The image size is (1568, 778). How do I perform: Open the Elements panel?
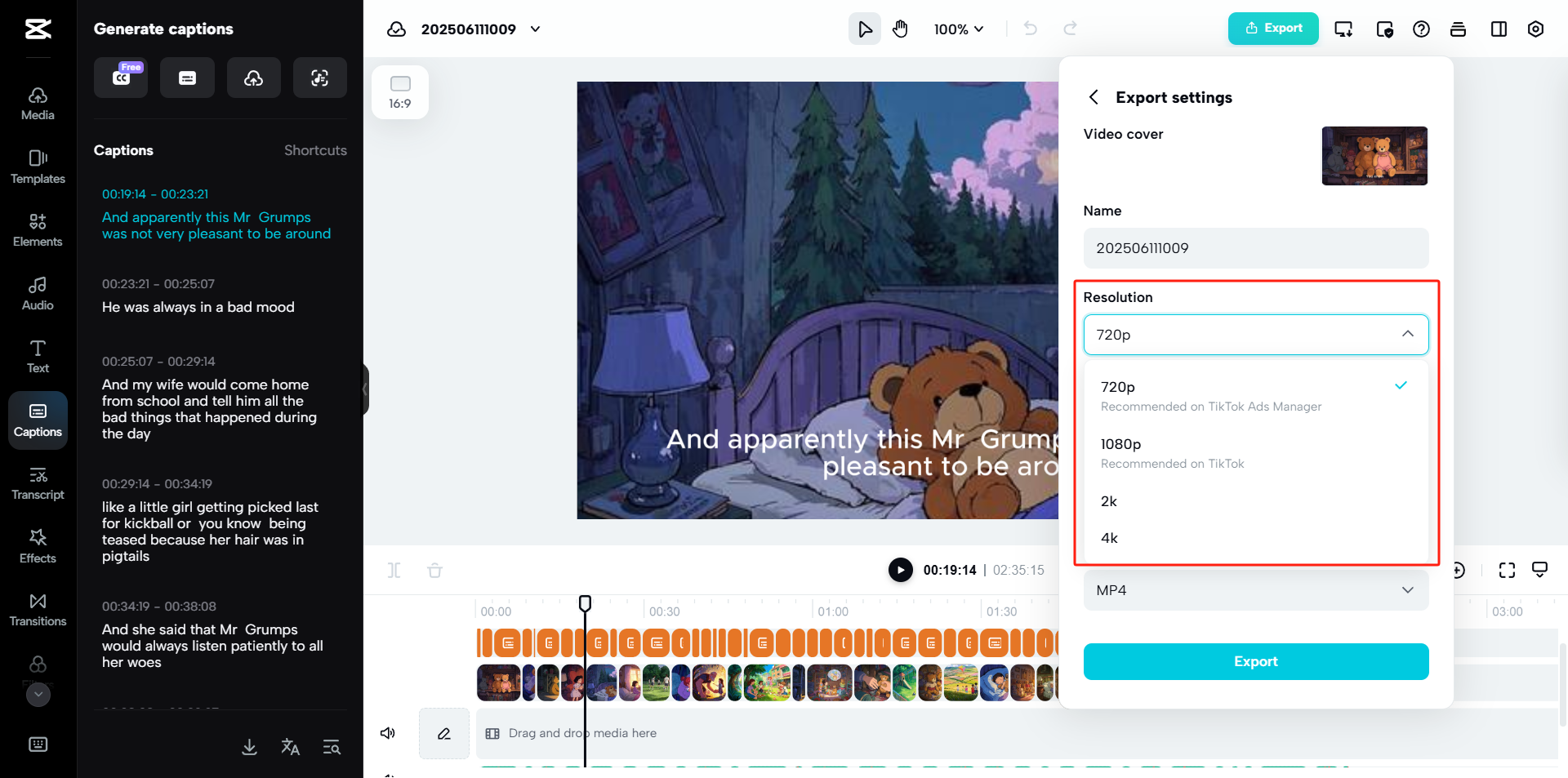coord(38,230)
